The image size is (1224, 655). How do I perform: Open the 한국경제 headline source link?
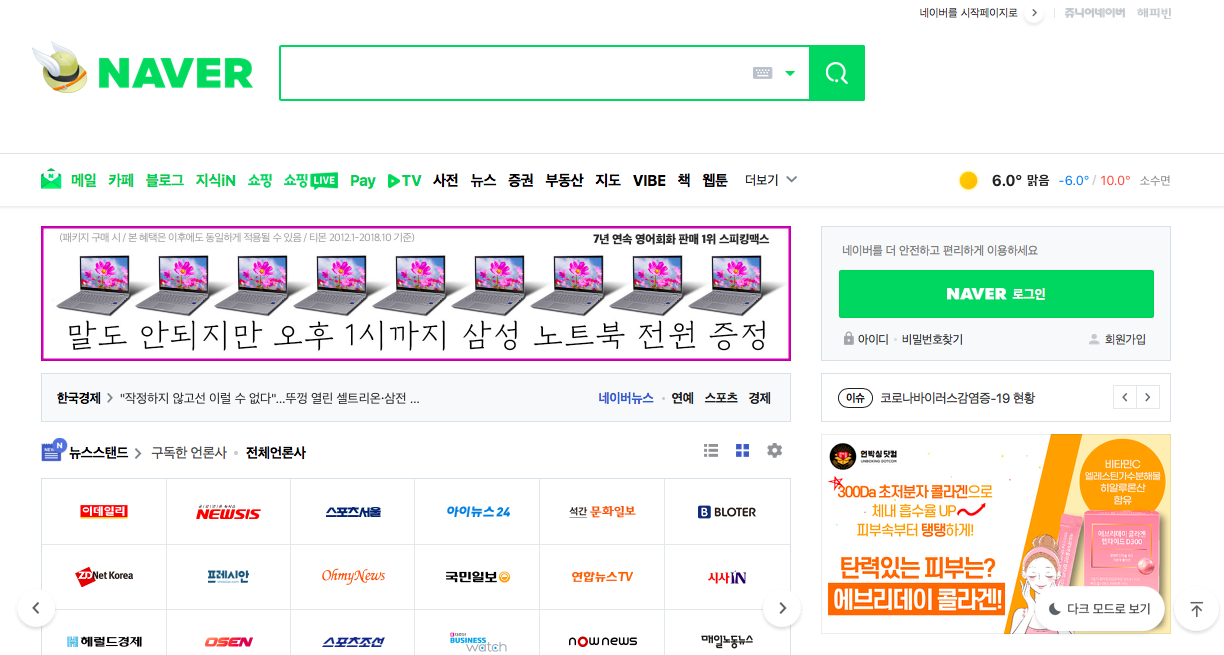[x=79, y=398]
